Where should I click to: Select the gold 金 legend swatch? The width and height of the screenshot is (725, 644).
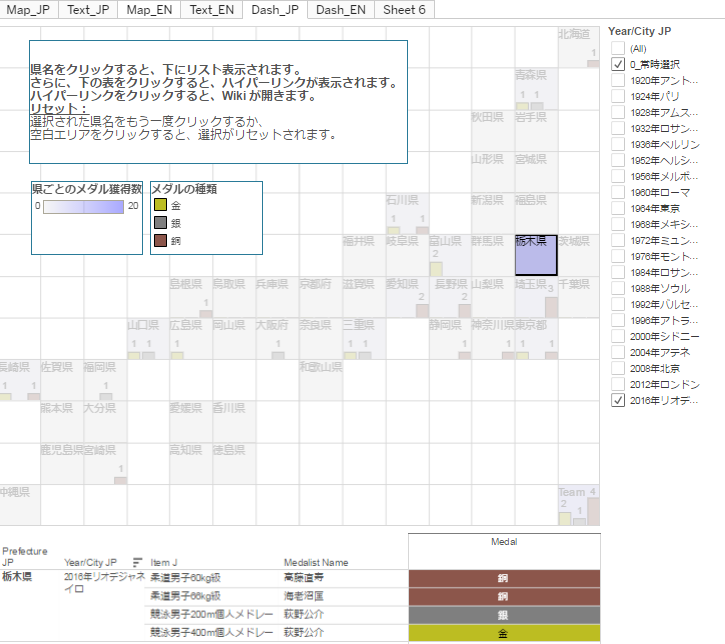[x=160, y=205]
